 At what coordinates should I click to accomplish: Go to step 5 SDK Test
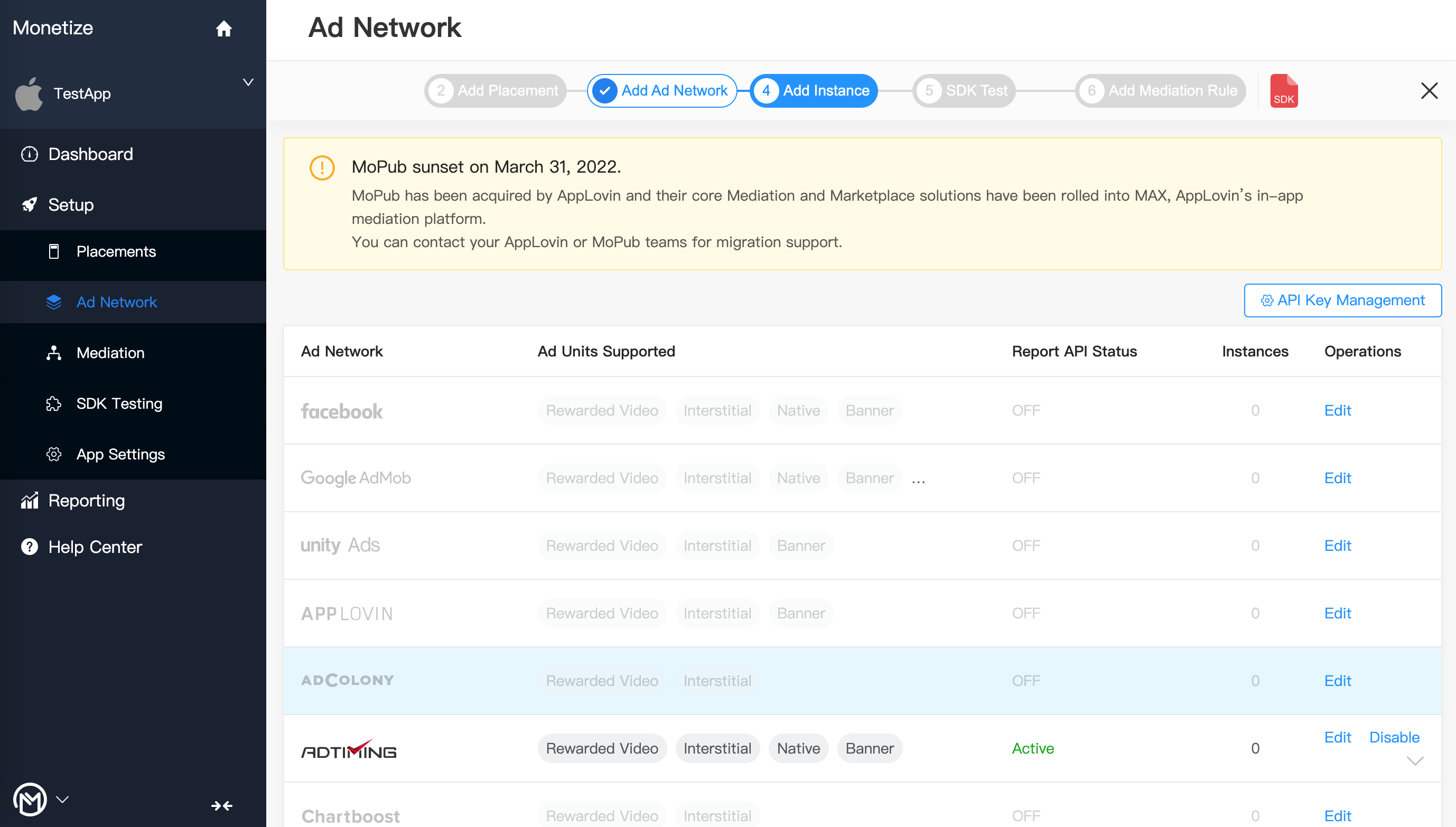(964, 90)
